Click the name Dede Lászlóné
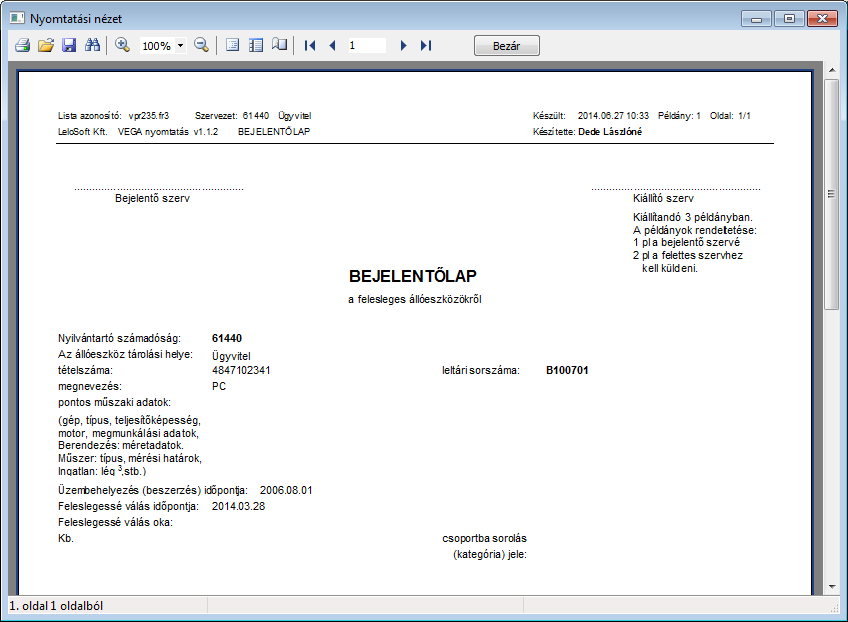This screenshot has width=848, height=622. tap(610, 132)
